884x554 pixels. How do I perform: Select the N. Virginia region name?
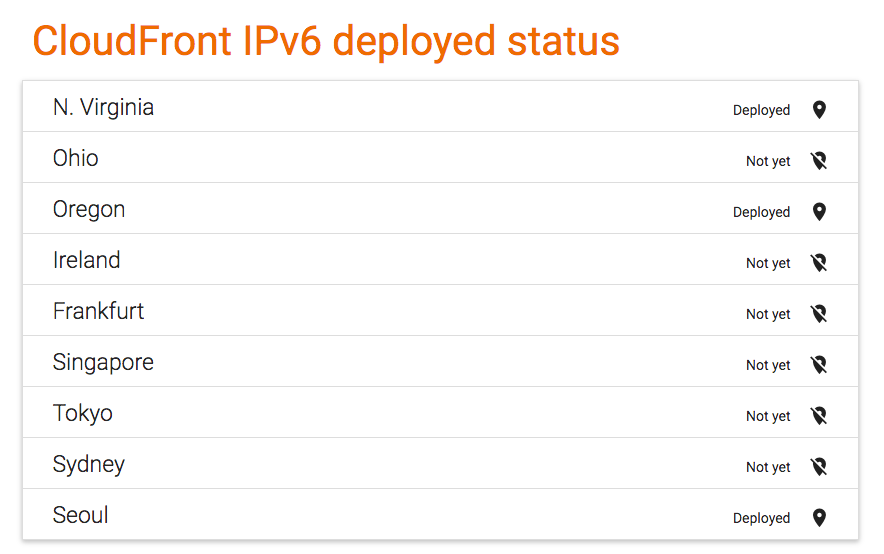[103, 107]
